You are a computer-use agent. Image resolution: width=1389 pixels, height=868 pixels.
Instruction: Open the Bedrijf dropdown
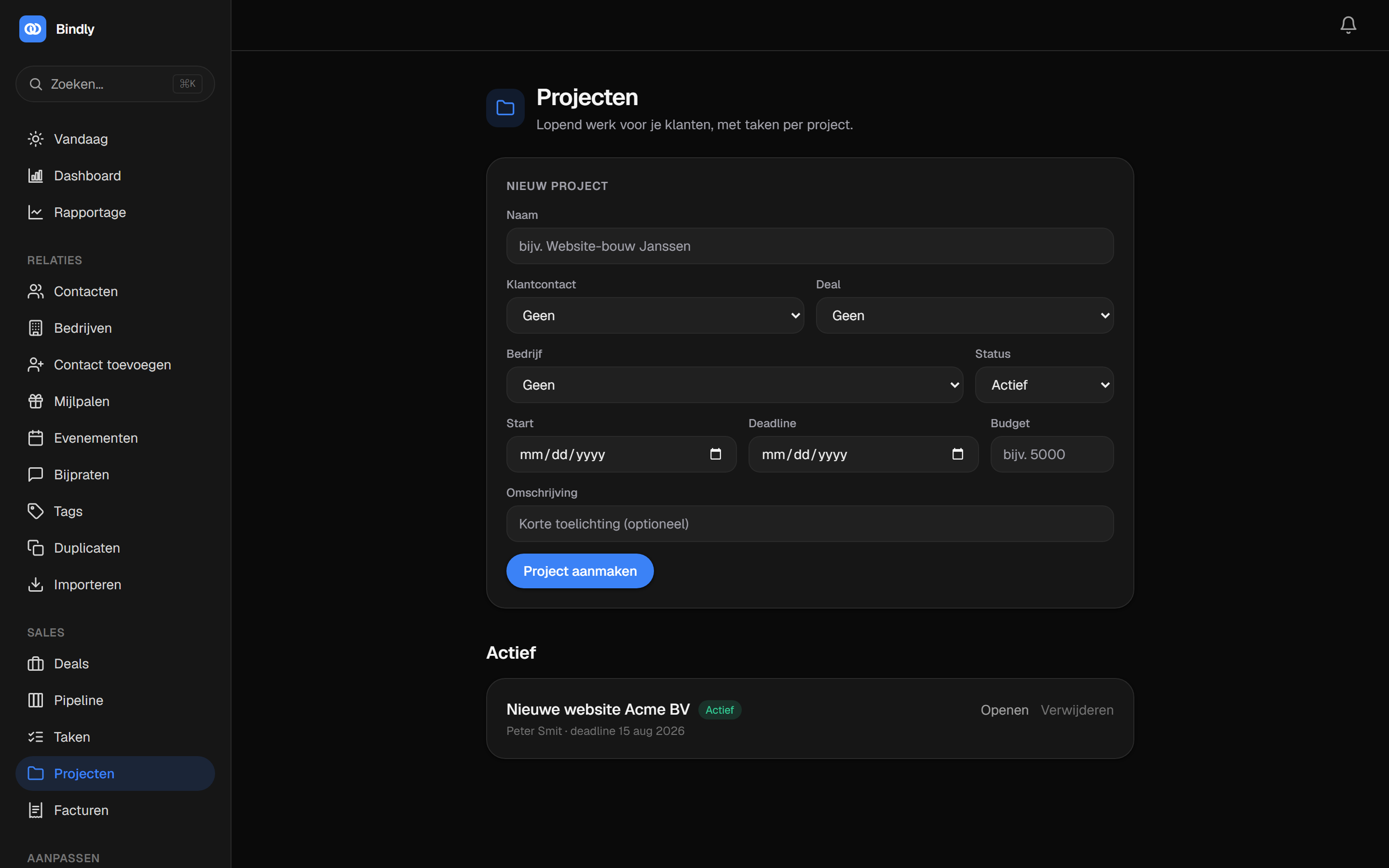tap(734, 385)
